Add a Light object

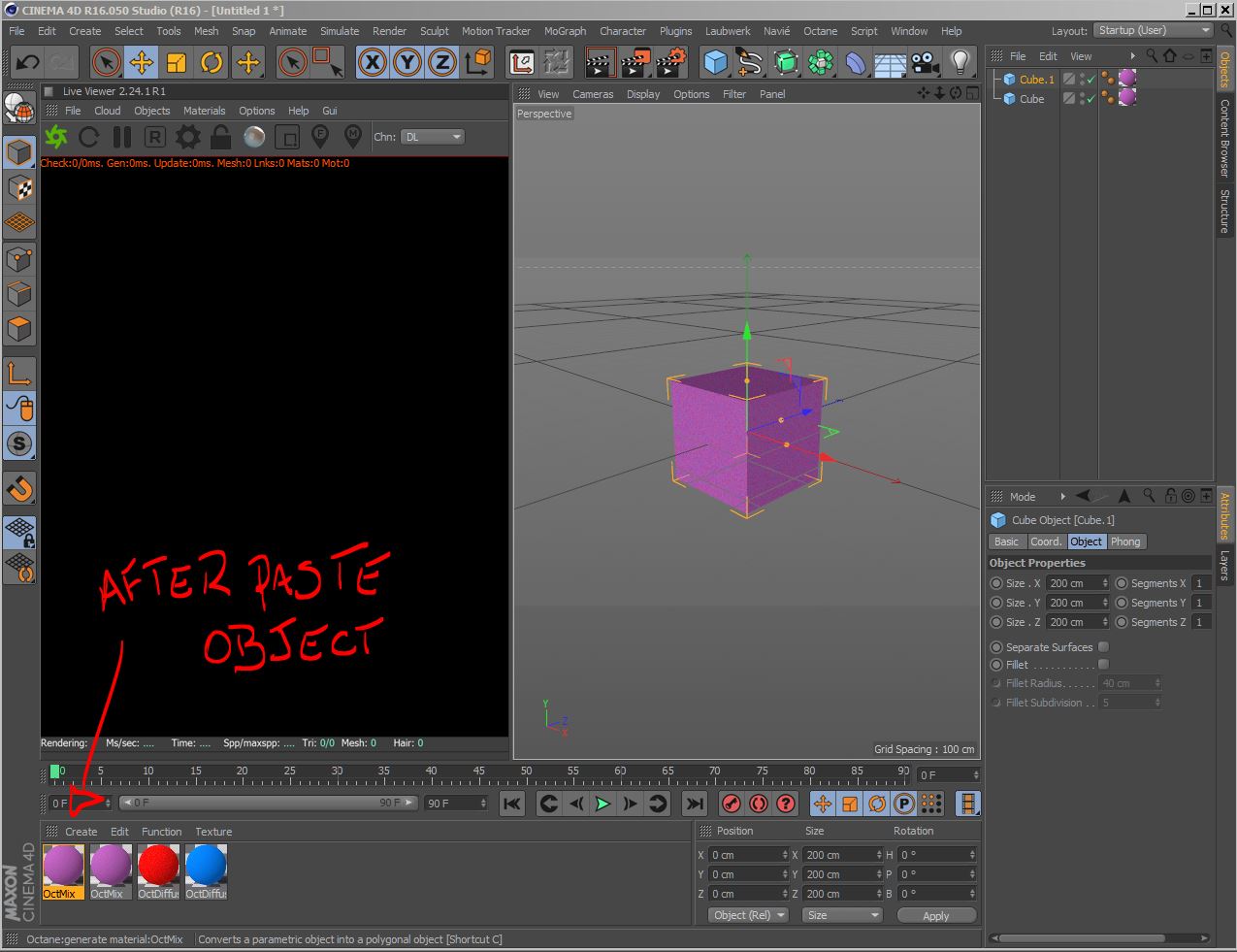coord(960,63)
